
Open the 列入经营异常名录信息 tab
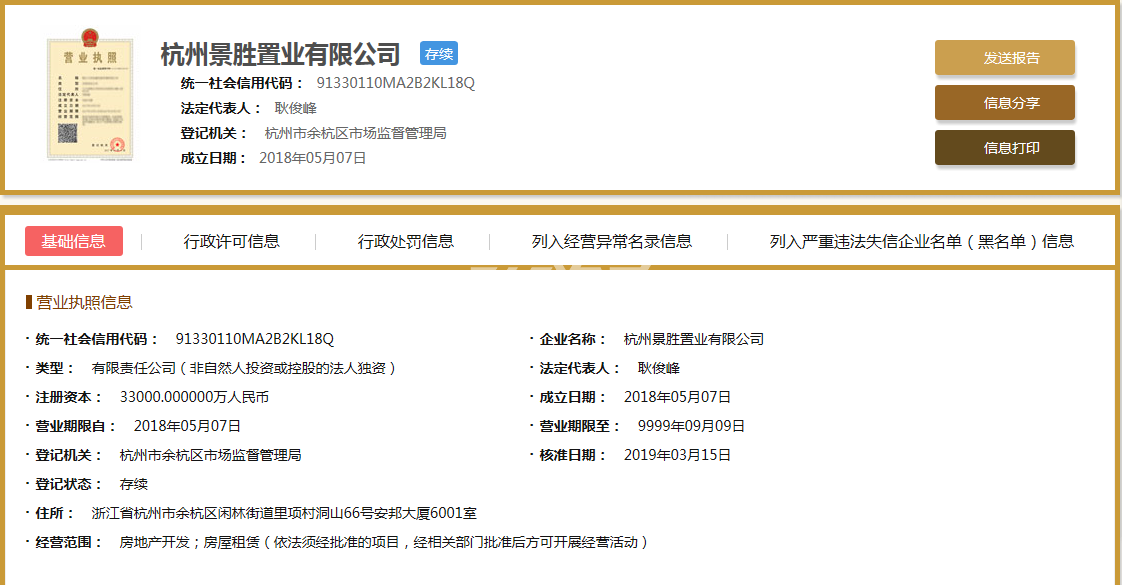coord(612,242)
